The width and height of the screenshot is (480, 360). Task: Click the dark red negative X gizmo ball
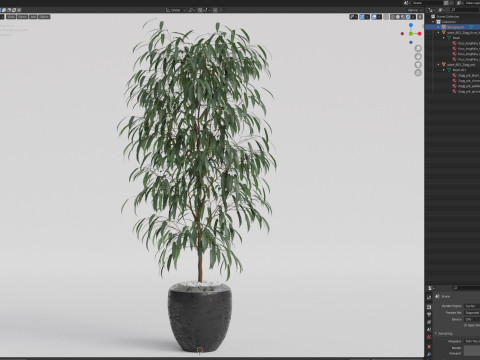click(402, 34)
